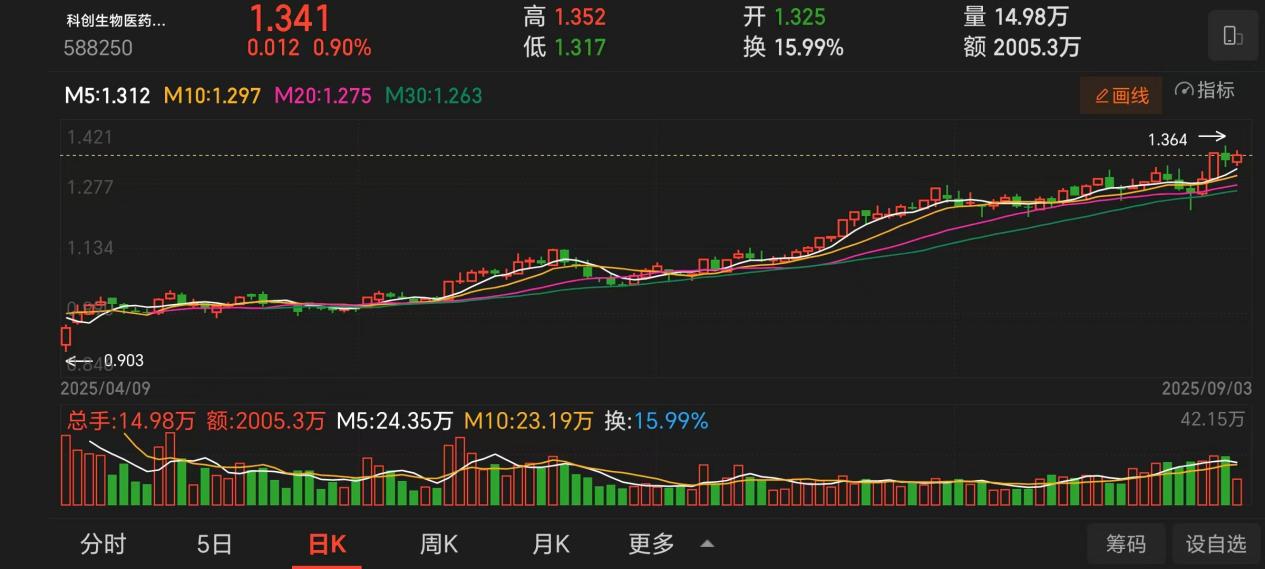Click the volume M5:24.35万 label
This screenshot has width=1265, height=569.
point(394,421)
